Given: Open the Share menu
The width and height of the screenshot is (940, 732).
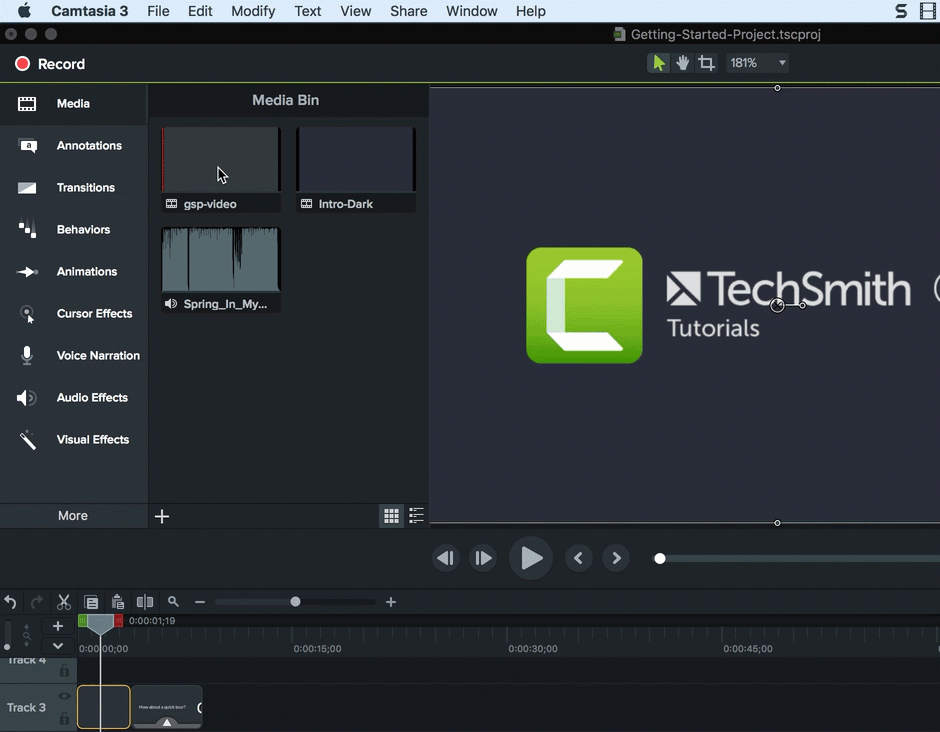Looking at the screenshot, I should [408, 11].
